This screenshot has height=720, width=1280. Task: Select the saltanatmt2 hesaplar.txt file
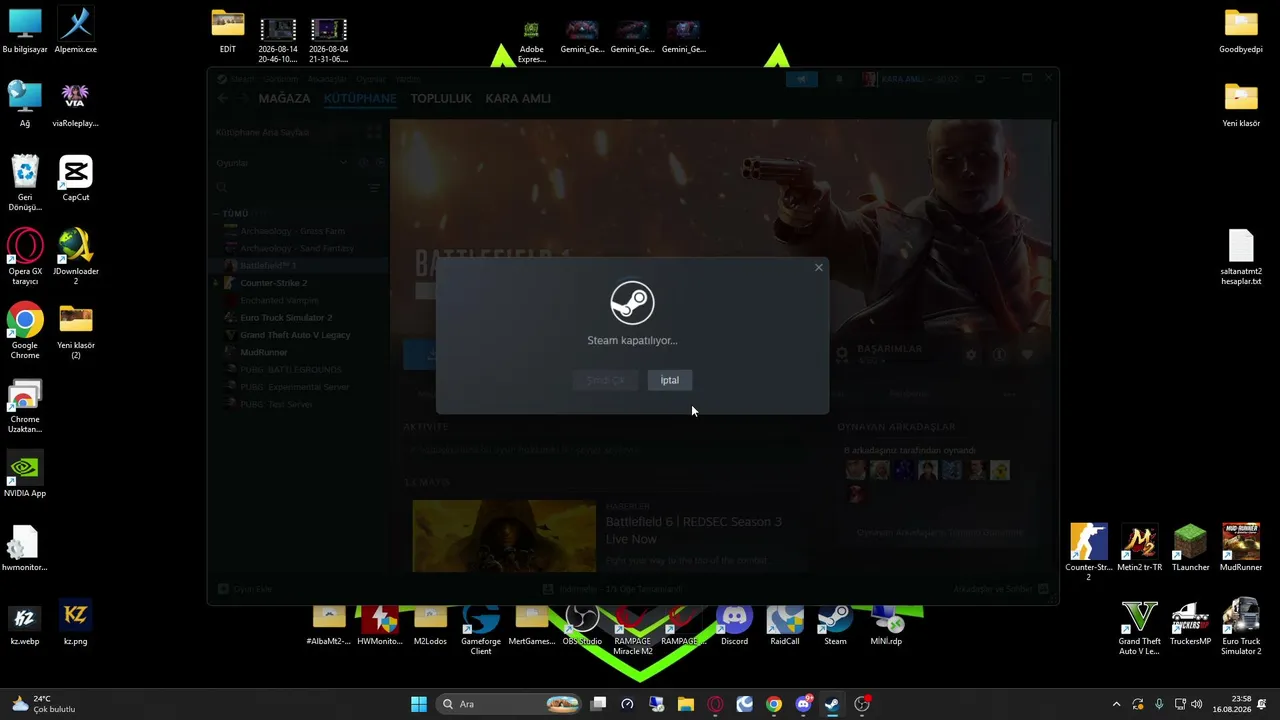point(1241,257)
